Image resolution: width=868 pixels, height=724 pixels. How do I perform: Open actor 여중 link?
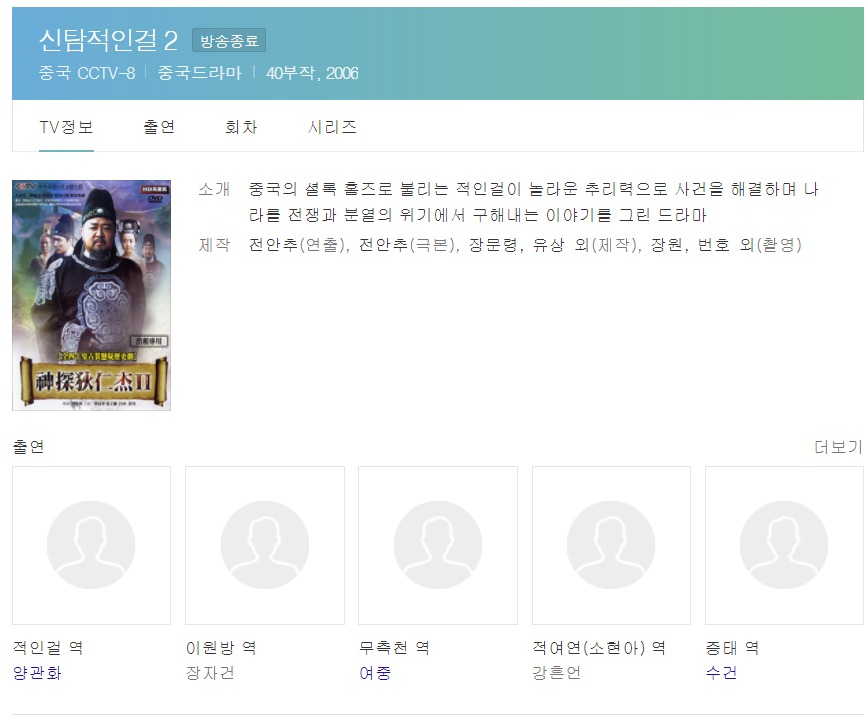[375, 673]
